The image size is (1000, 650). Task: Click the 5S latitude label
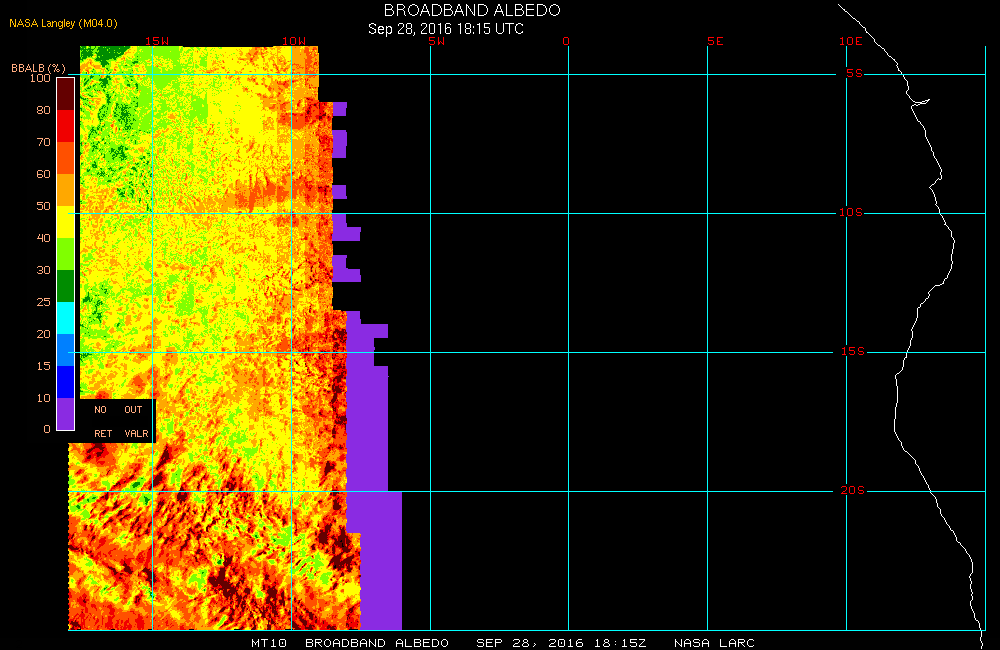(x=855, y=73)
